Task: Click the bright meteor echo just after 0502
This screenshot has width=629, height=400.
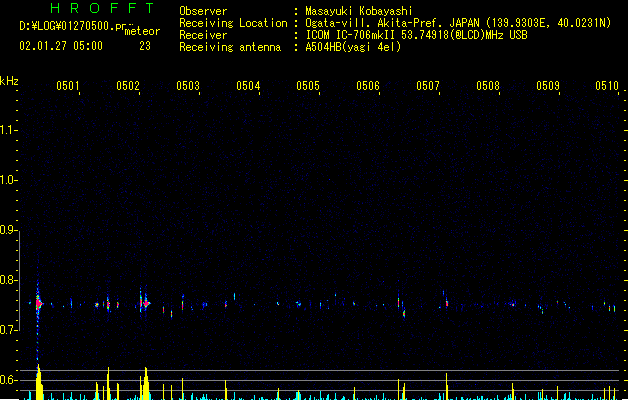Action: coord(146,304)
